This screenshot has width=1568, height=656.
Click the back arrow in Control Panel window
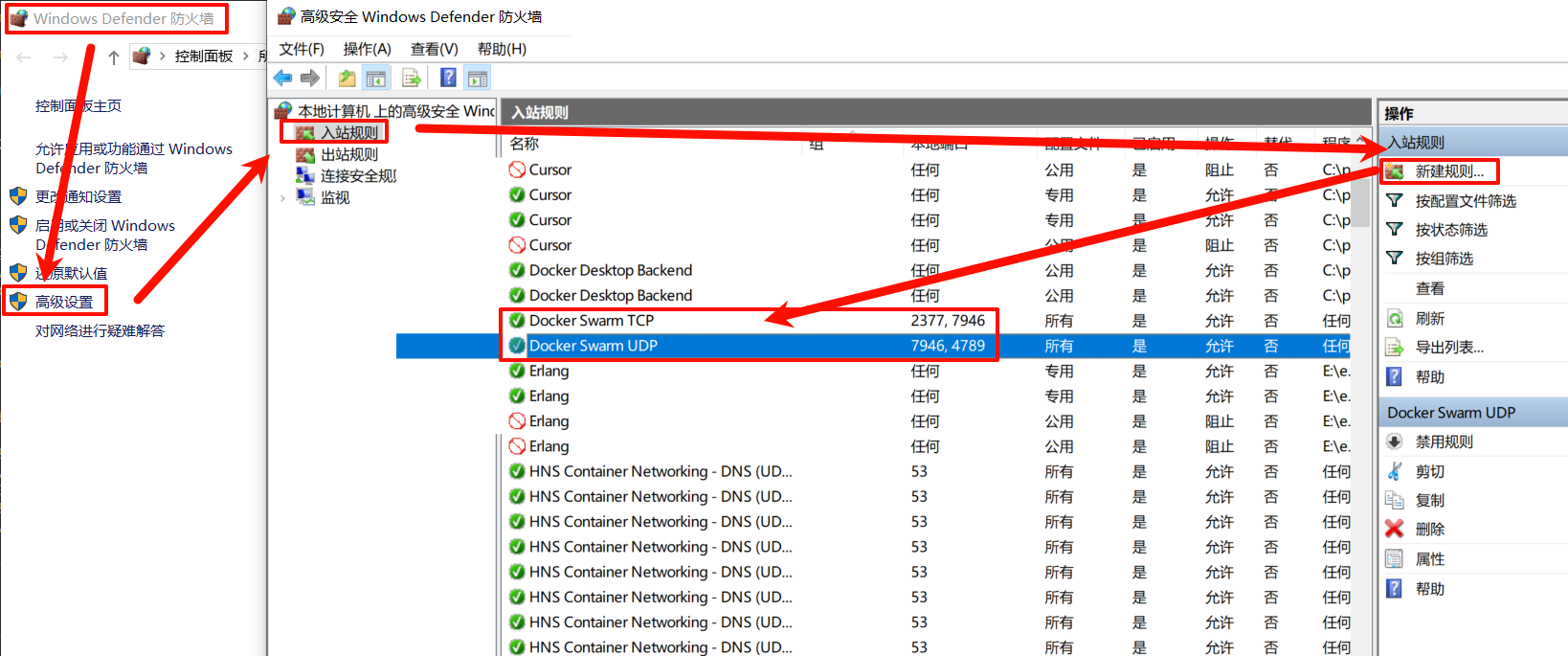(24, 57)
